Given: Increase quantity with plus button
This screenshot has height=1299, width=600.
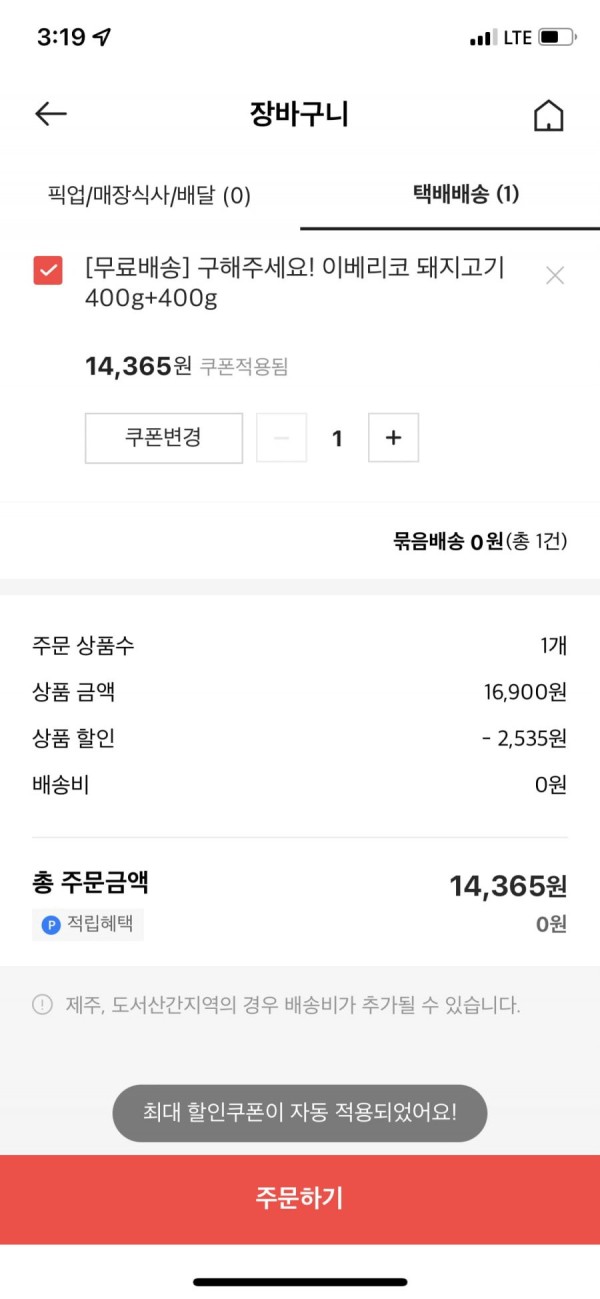Looking at the screenshot, I should tap(394, 438).
